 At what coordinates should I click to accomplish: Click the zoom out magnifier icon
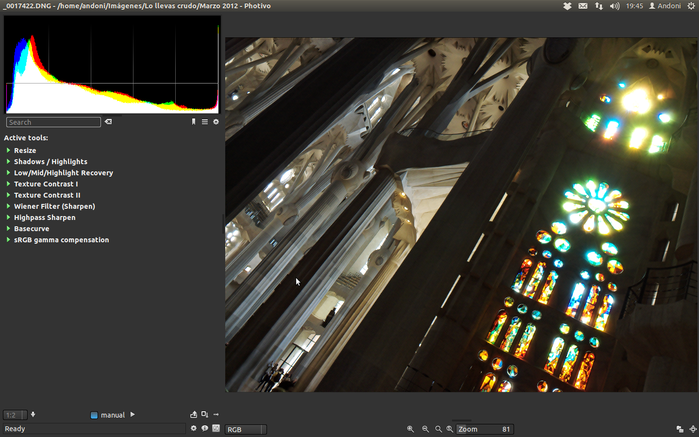click(425, 429)
